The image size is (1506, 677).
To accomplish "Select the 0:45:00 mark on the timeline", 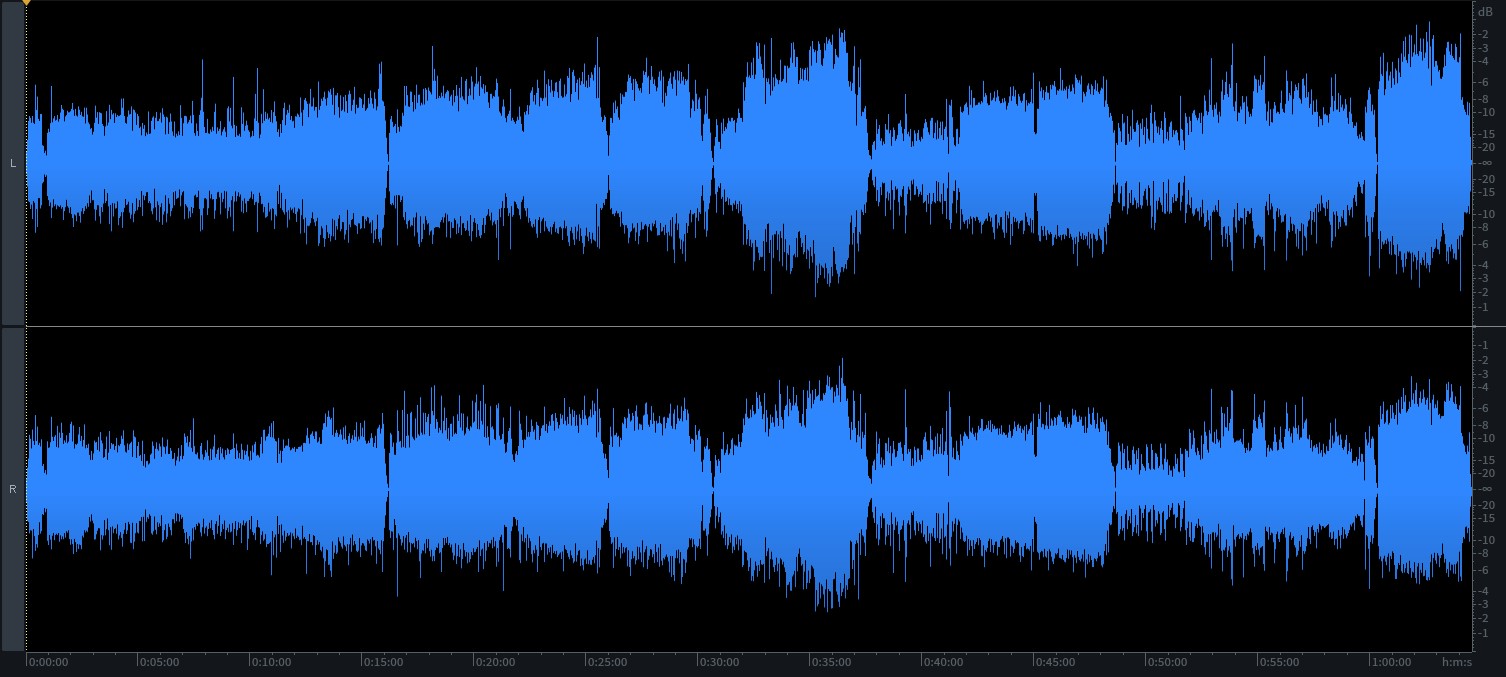I will coord(1055,662).
